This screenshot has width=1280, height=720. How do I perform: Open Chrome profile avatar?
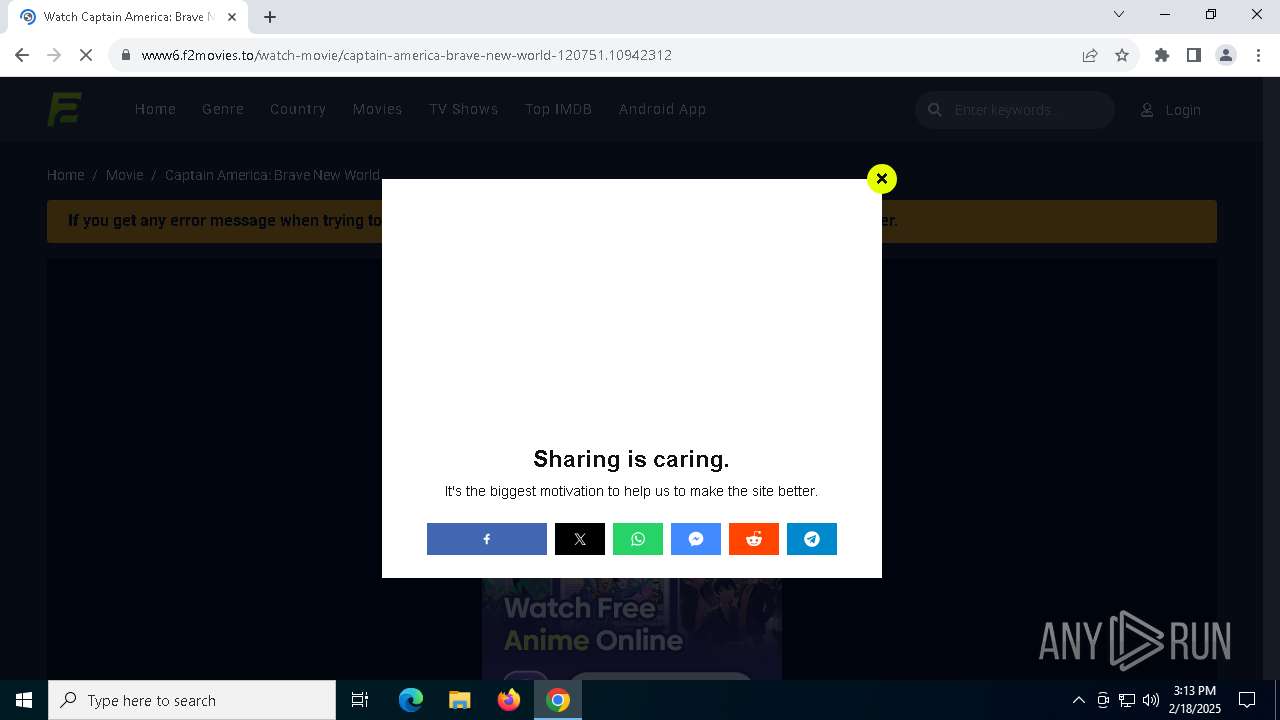pos(1226,55)
